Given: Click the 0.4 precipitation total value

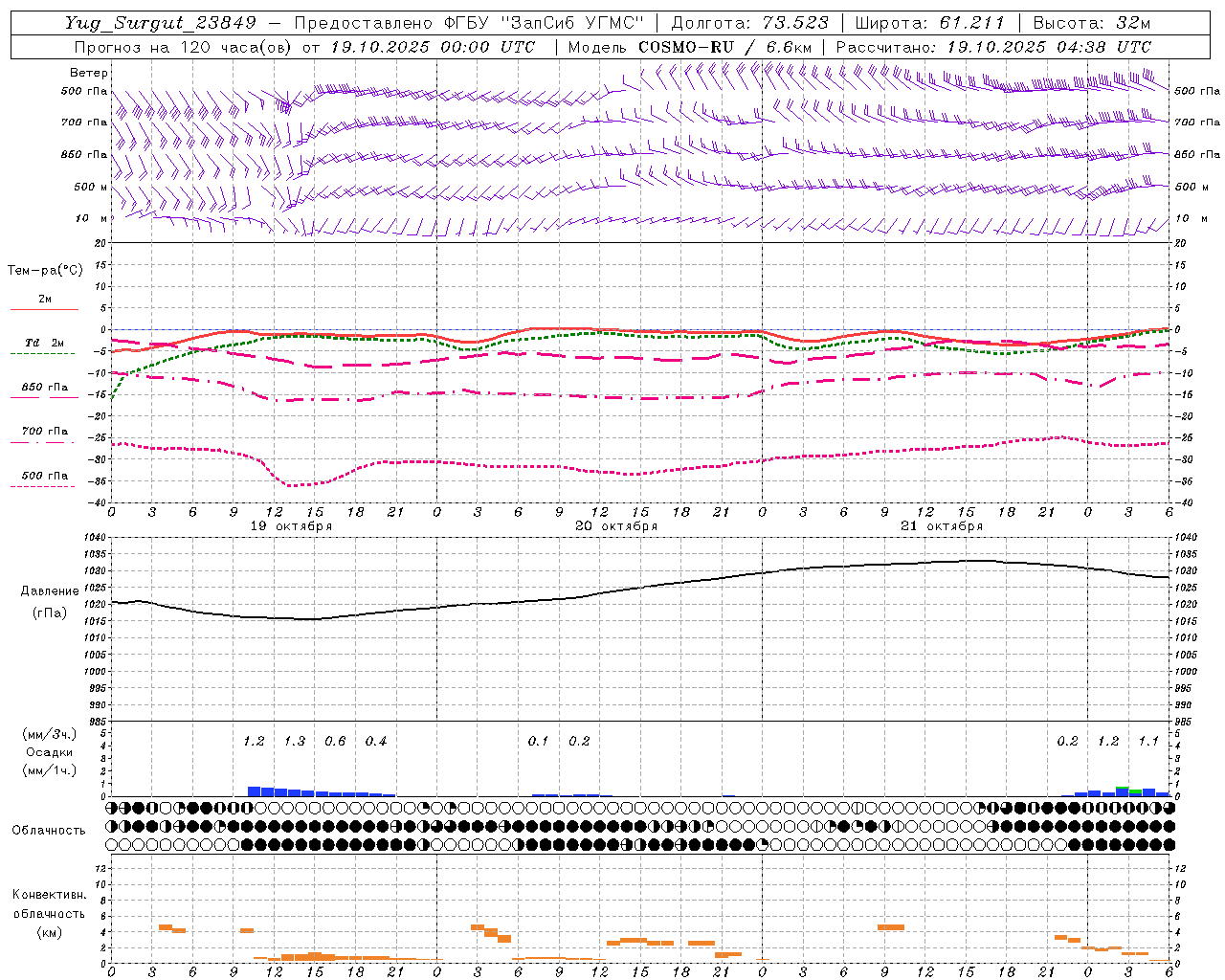Looking at the screenshot, I should click(375, 741).
